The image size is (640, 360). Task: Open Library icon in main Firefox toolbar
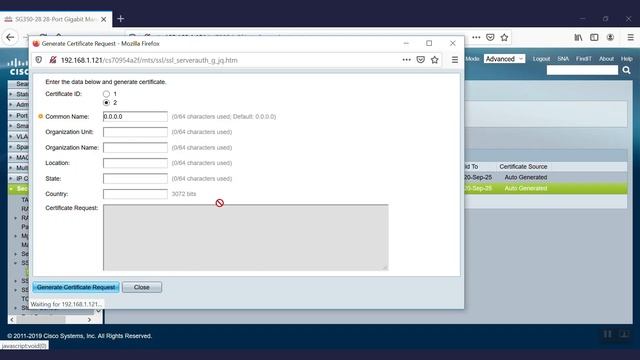point(578,38)
